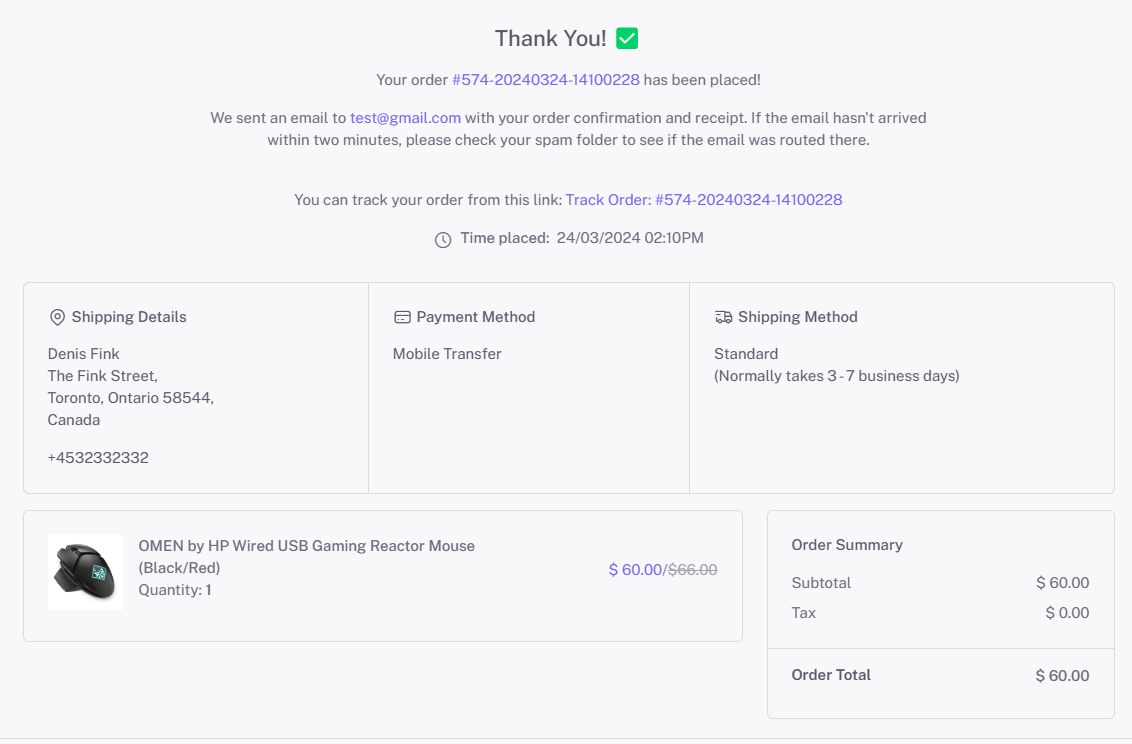Viewport: 1132px width, 744px height.
Task: Click the OMEN by HP Gaming Mouse title
Action: click(306, 546)
